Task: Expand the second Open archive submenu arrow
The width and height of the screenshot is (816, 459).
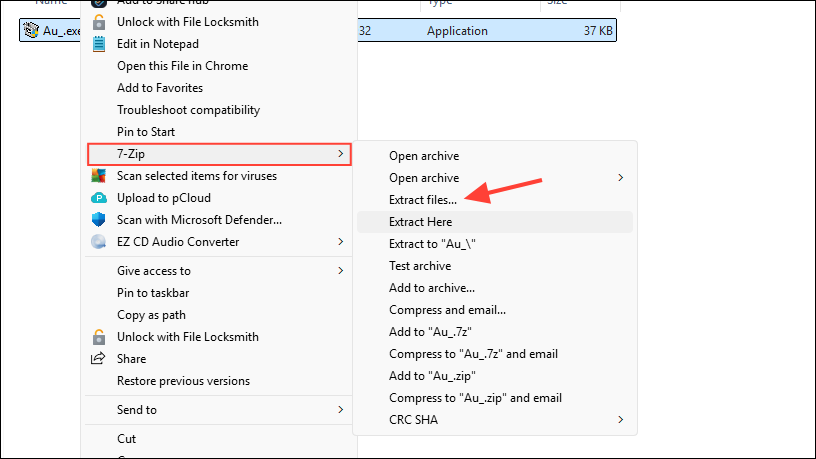Action: pyautogui.click(x=620, y=177)
